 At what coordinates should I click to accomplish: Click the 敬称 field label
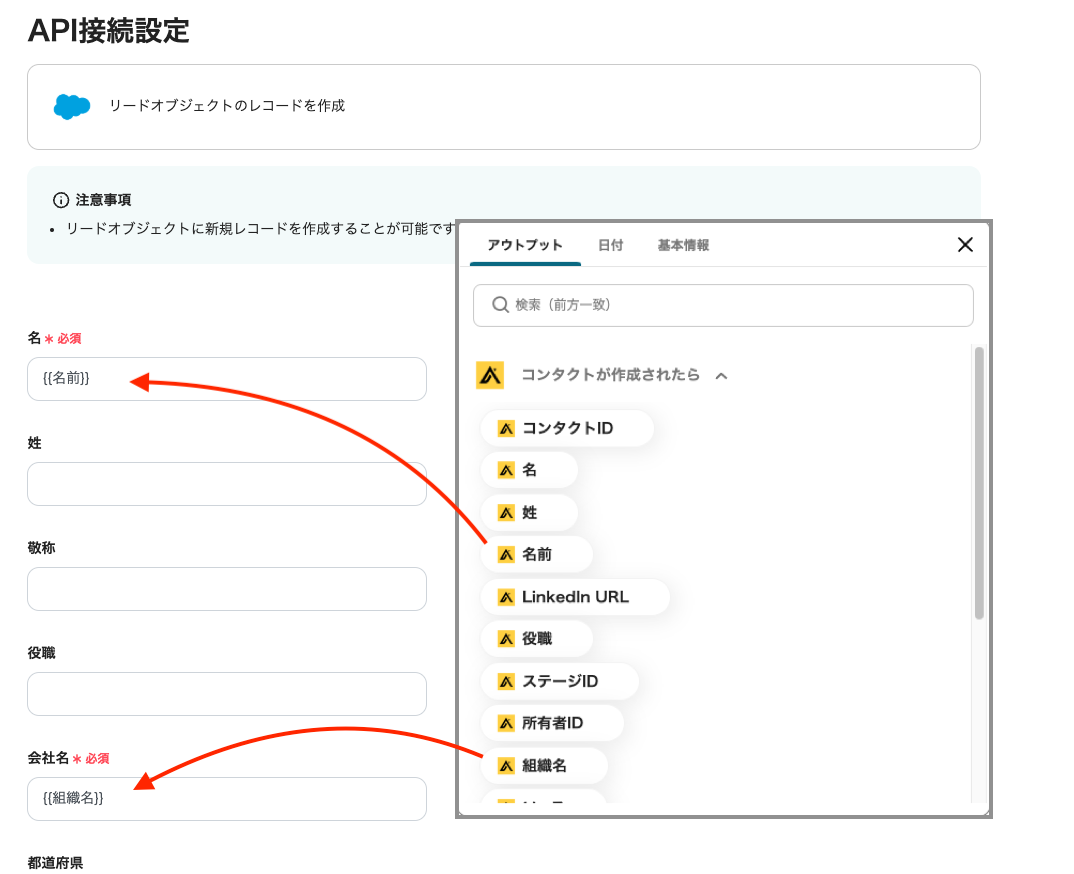[41, 548]
